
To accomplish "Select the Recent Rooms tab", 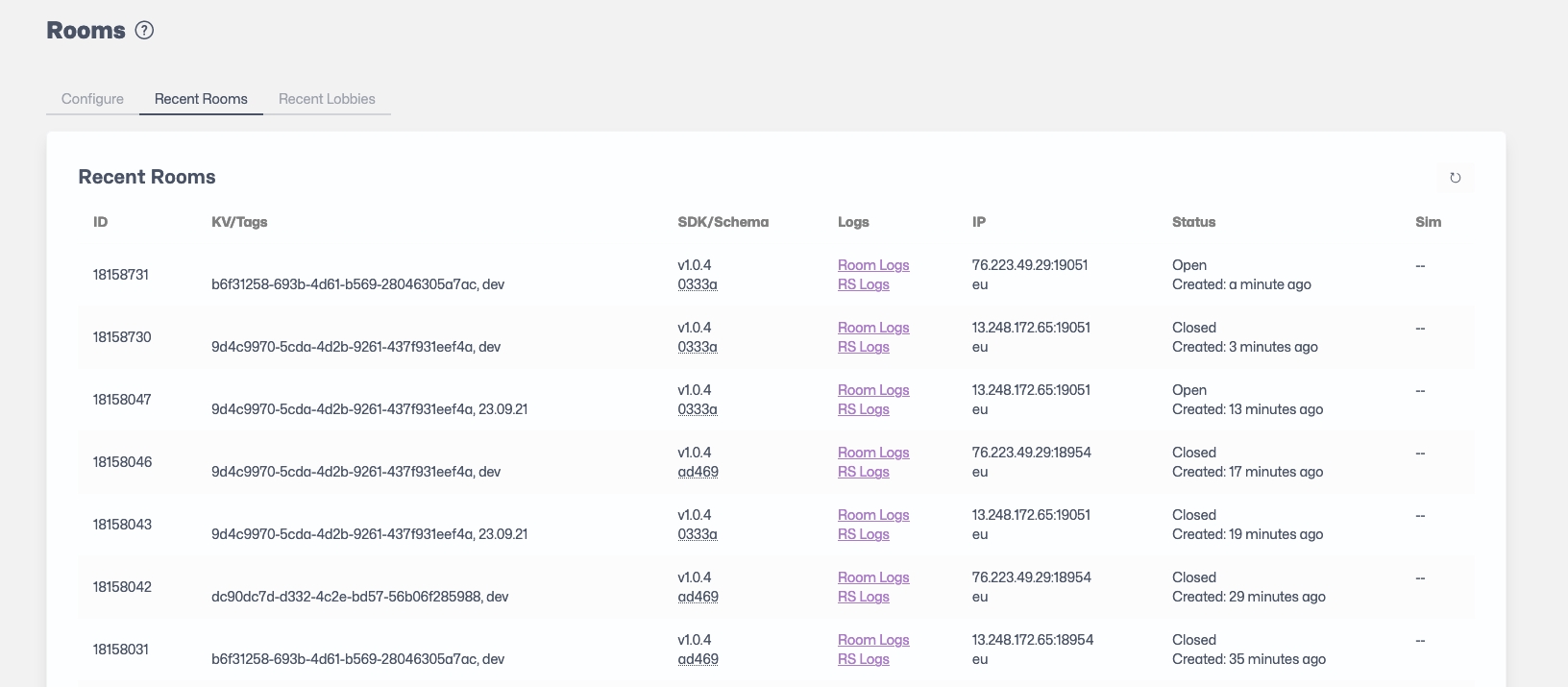I will pos(201,99).
